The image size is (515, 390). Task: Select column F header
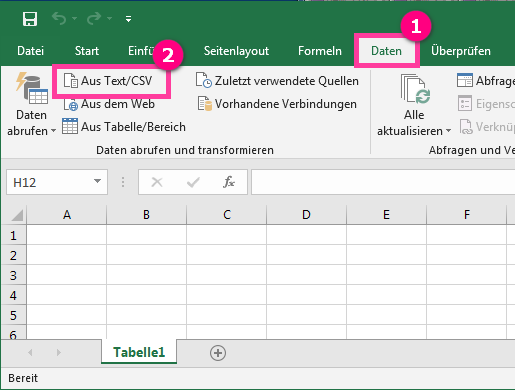(467, 215)
